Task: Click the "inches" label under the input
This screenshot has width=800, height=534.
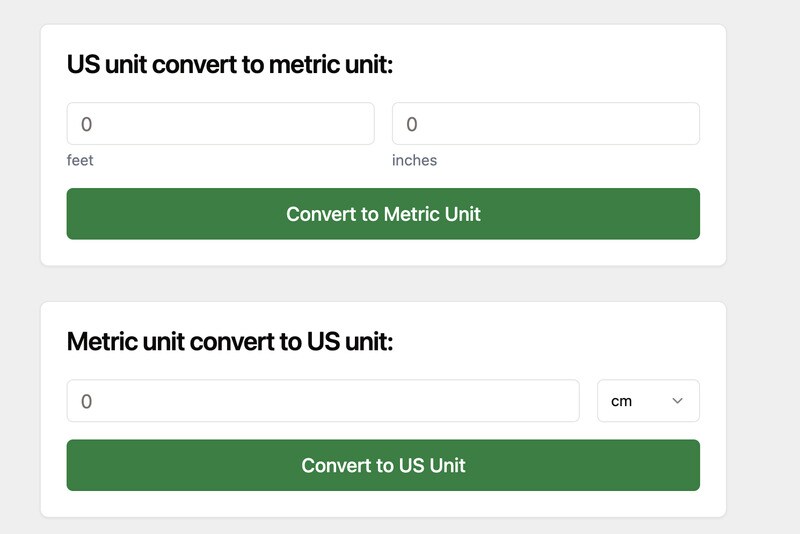Action: pos(414,160)
